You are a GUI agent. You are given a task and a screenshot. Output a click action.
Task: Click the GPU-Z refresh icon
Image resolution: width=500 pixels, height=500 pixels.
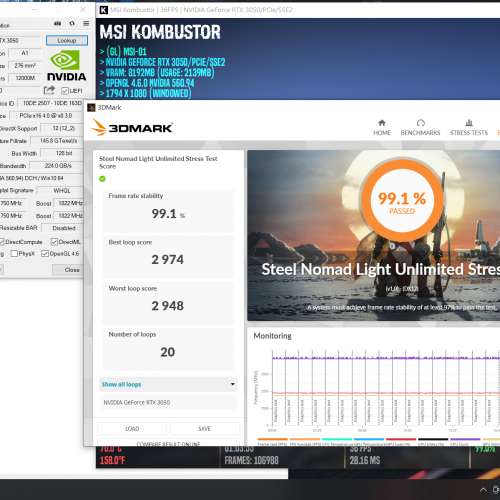tap(72, 23)
